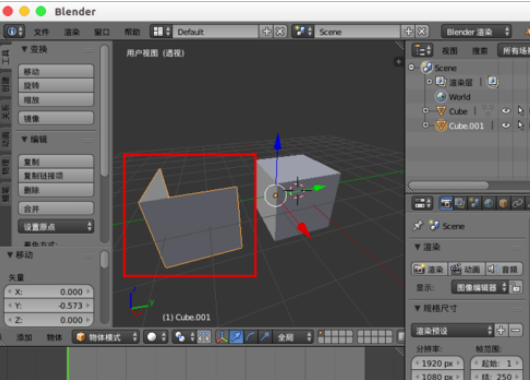This screenshot has height=380, width=530.
Task: Open the pivot point dropdown
Action: pos(184,337)
